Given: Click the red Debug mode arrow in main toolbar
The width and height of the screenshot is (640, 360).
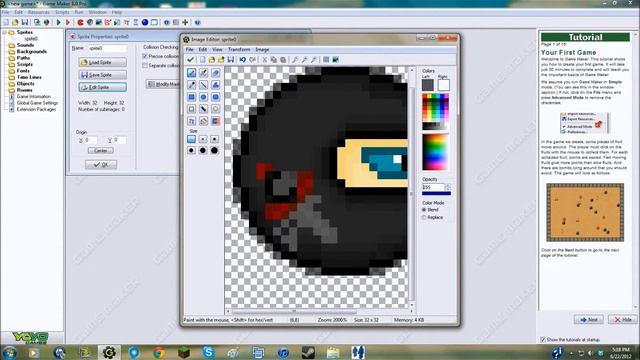Looking at the screenshot, I should tap(68, 22).
